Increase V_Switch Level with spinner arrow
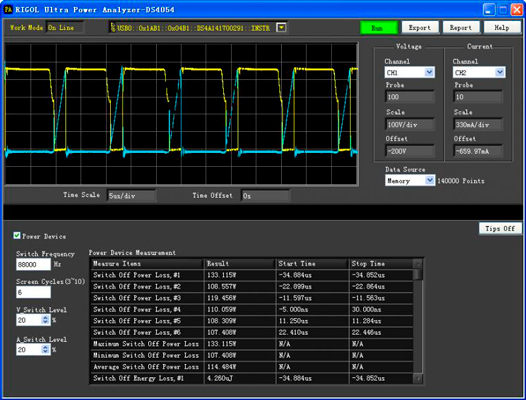The width and height of the screenshot is (526, 400). pyautogui.click(x=45, y=317)
